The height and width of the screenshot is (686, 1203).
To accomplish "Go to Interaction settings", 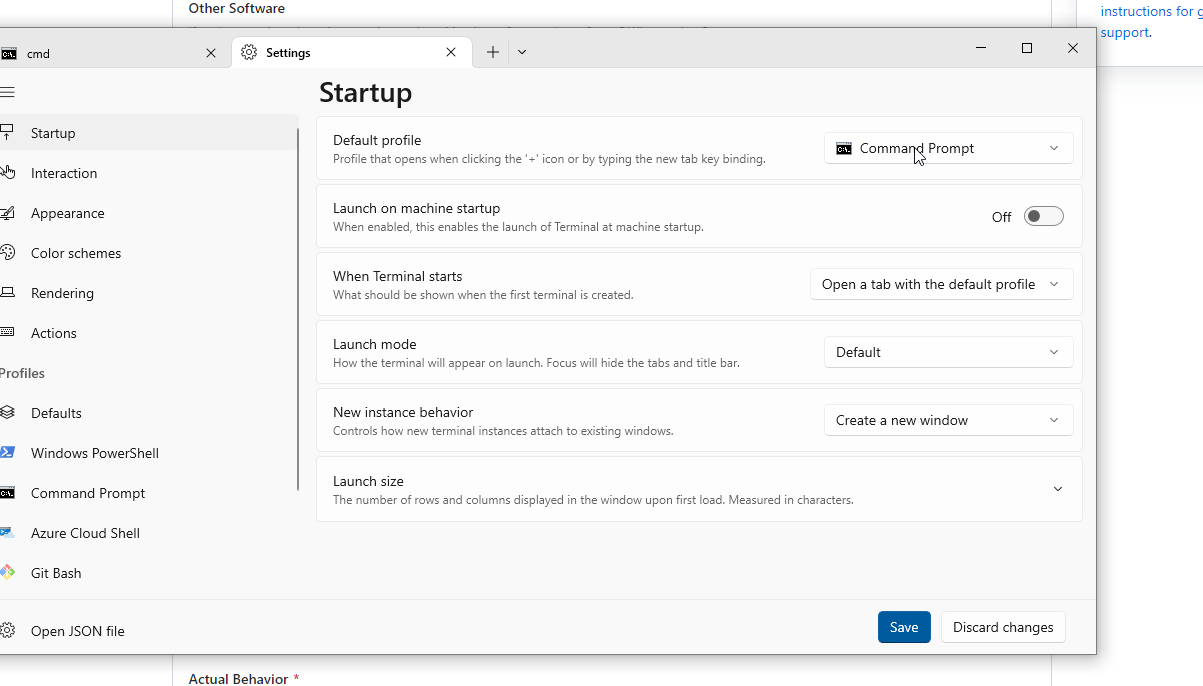I will pos(149,173).
